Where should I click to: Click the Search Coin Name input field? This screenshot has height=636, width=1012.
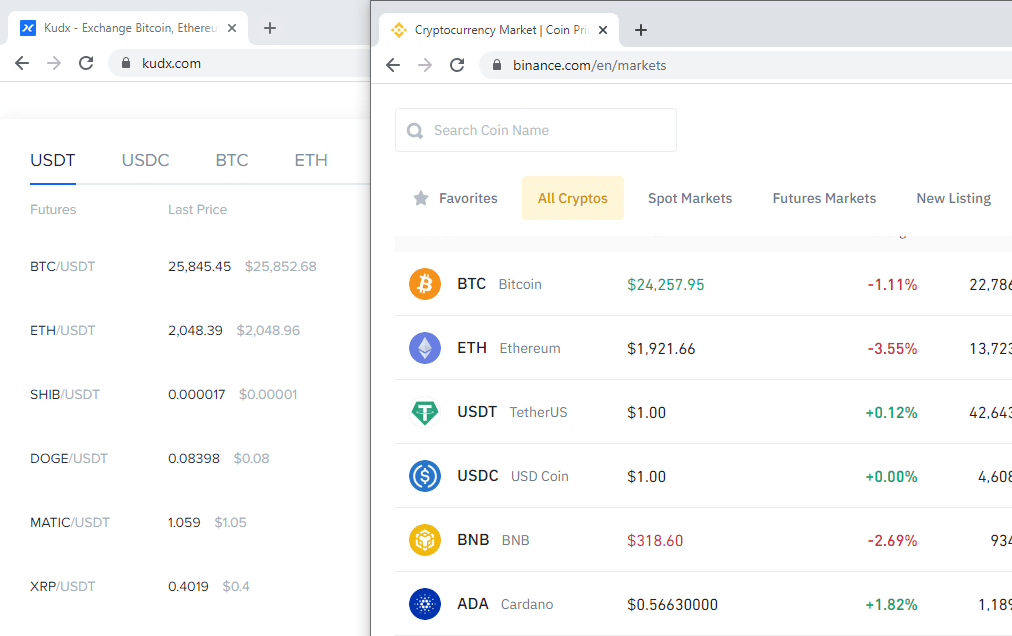[x=535, y=130]
